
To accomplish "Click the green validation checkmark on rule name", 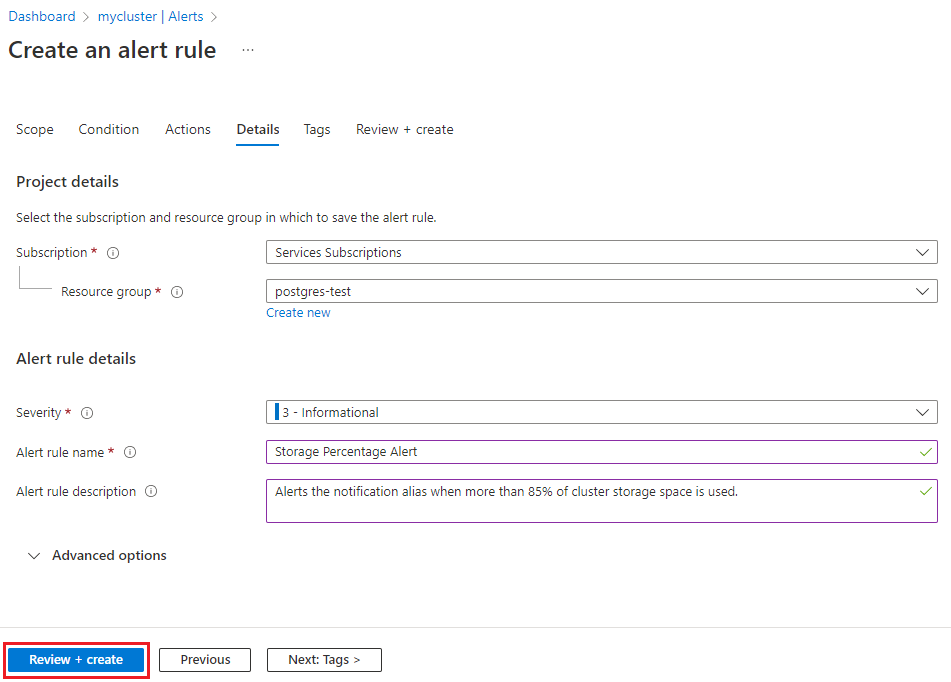I will pos(925,452).
